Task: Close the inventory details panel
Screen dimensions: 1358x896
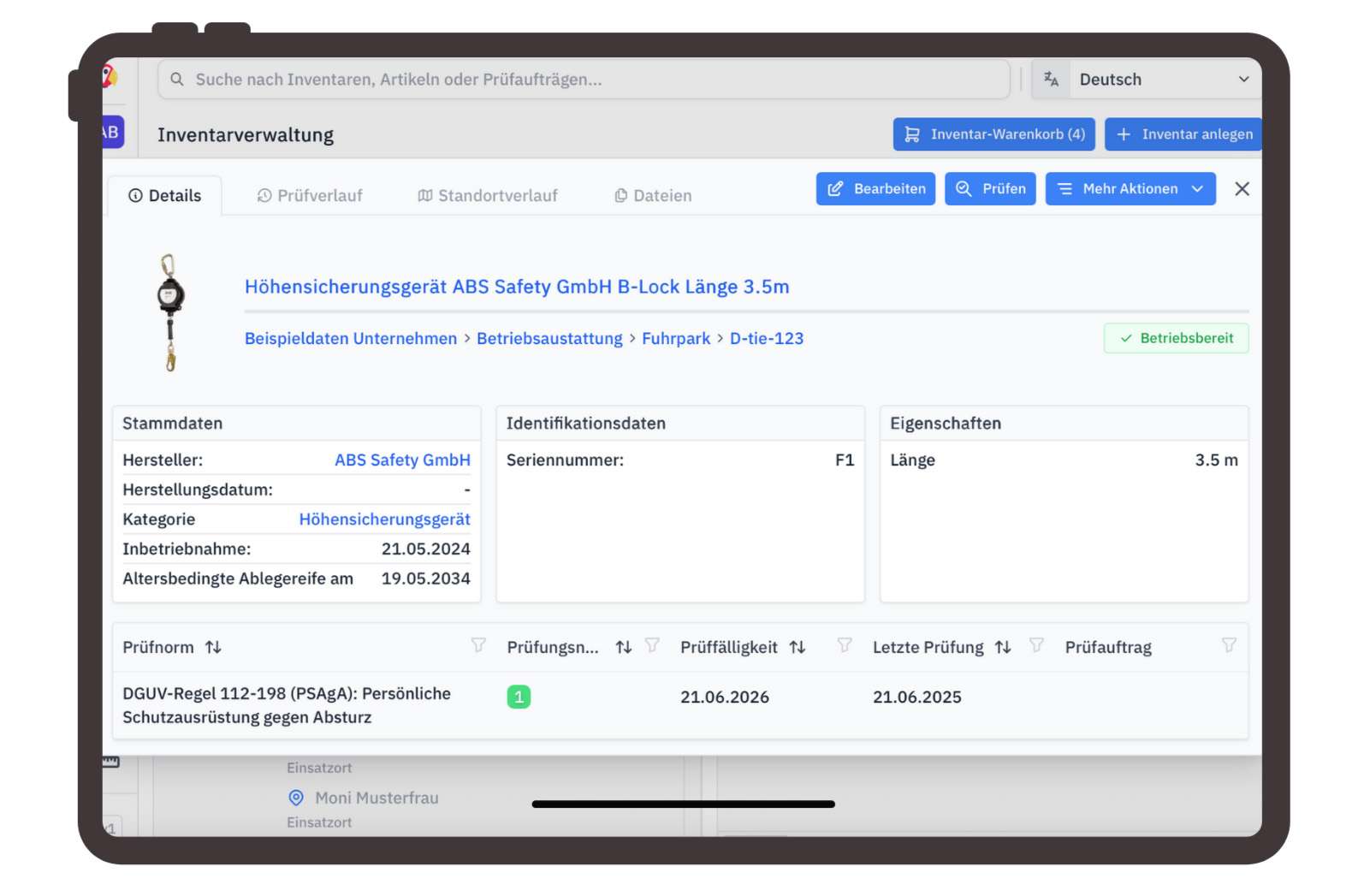Action: (1242, 189)
